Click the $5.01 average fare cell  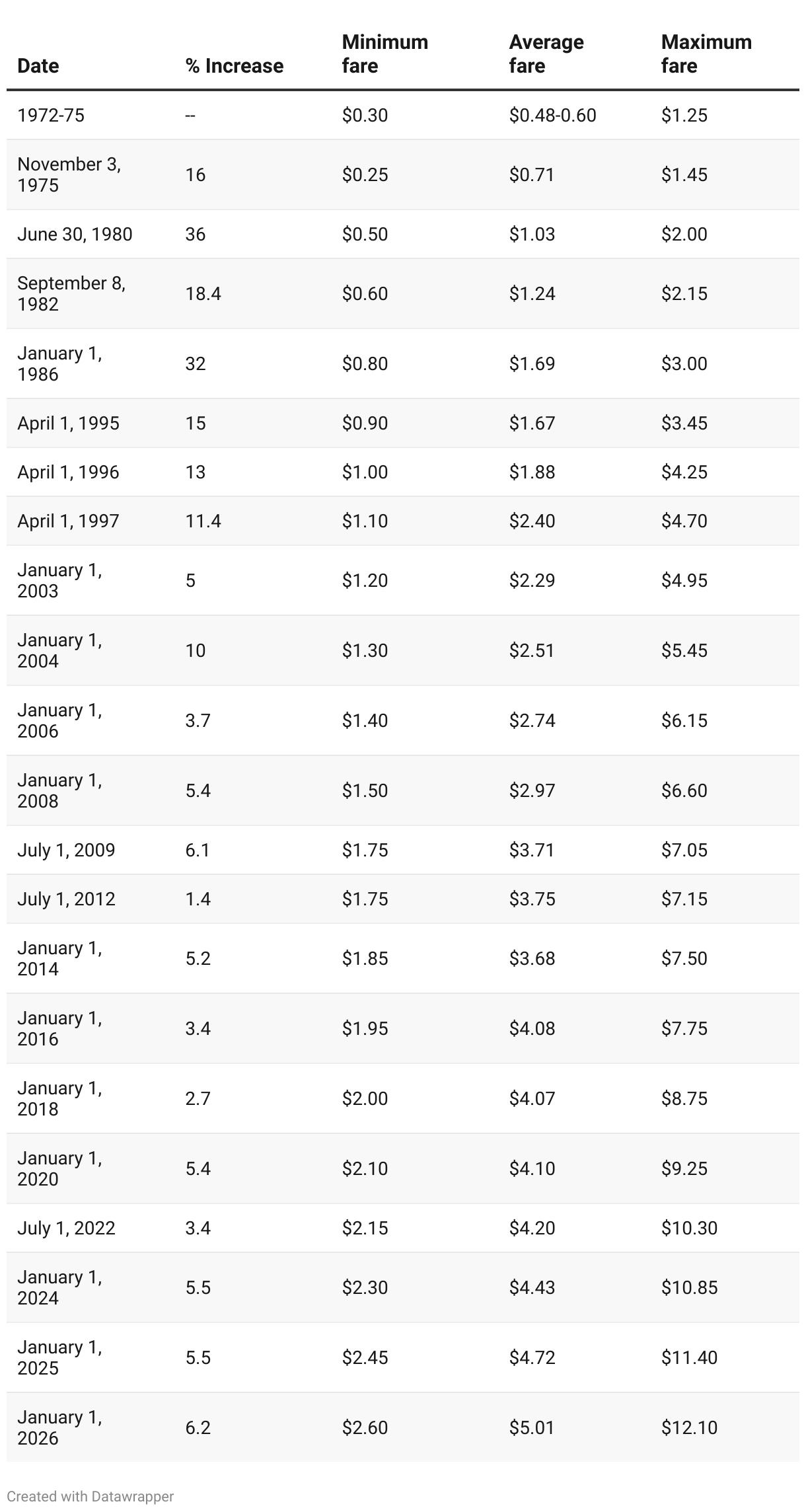point(532,1427)
